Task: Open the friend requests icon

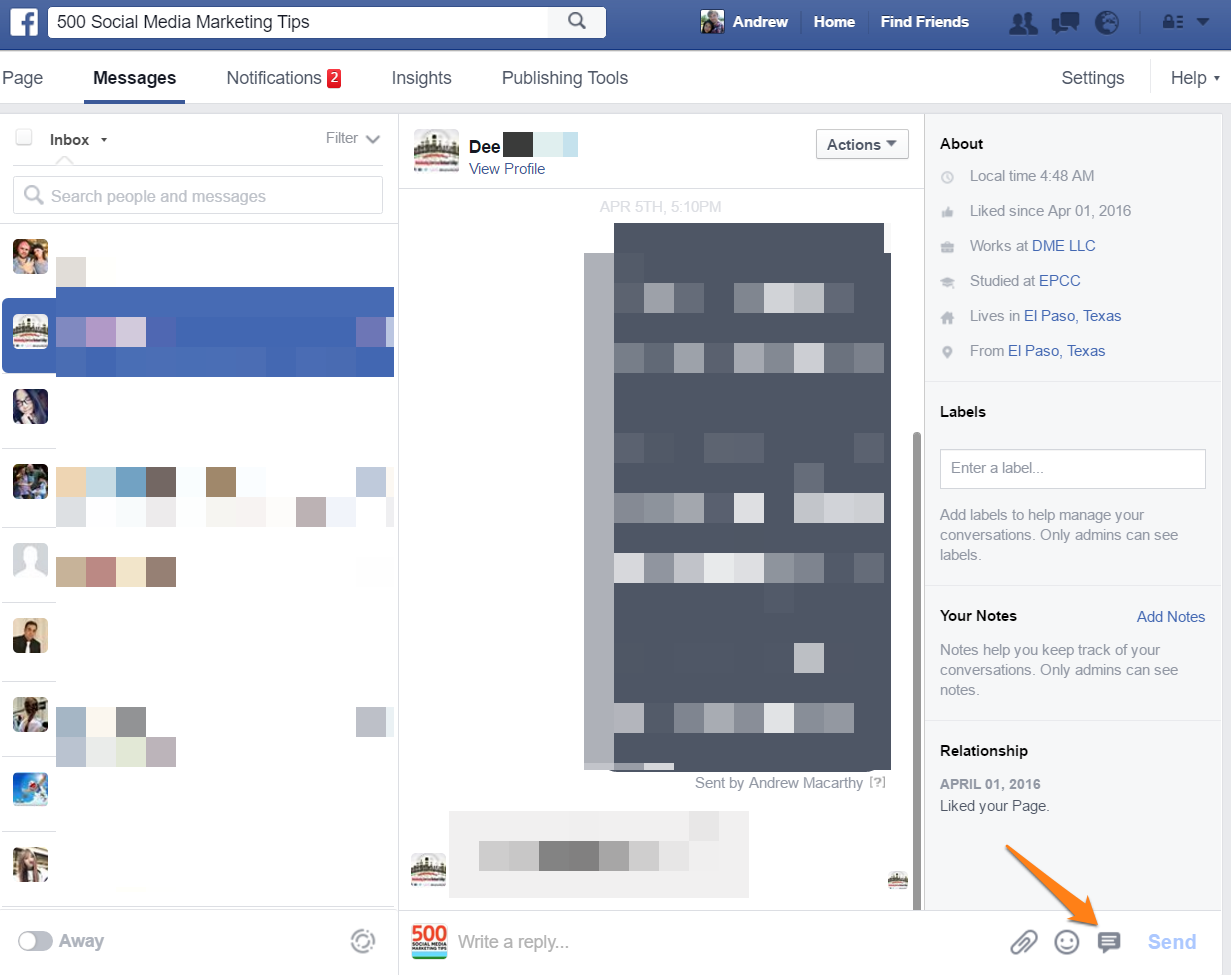Action: [x=1023, y=23]
